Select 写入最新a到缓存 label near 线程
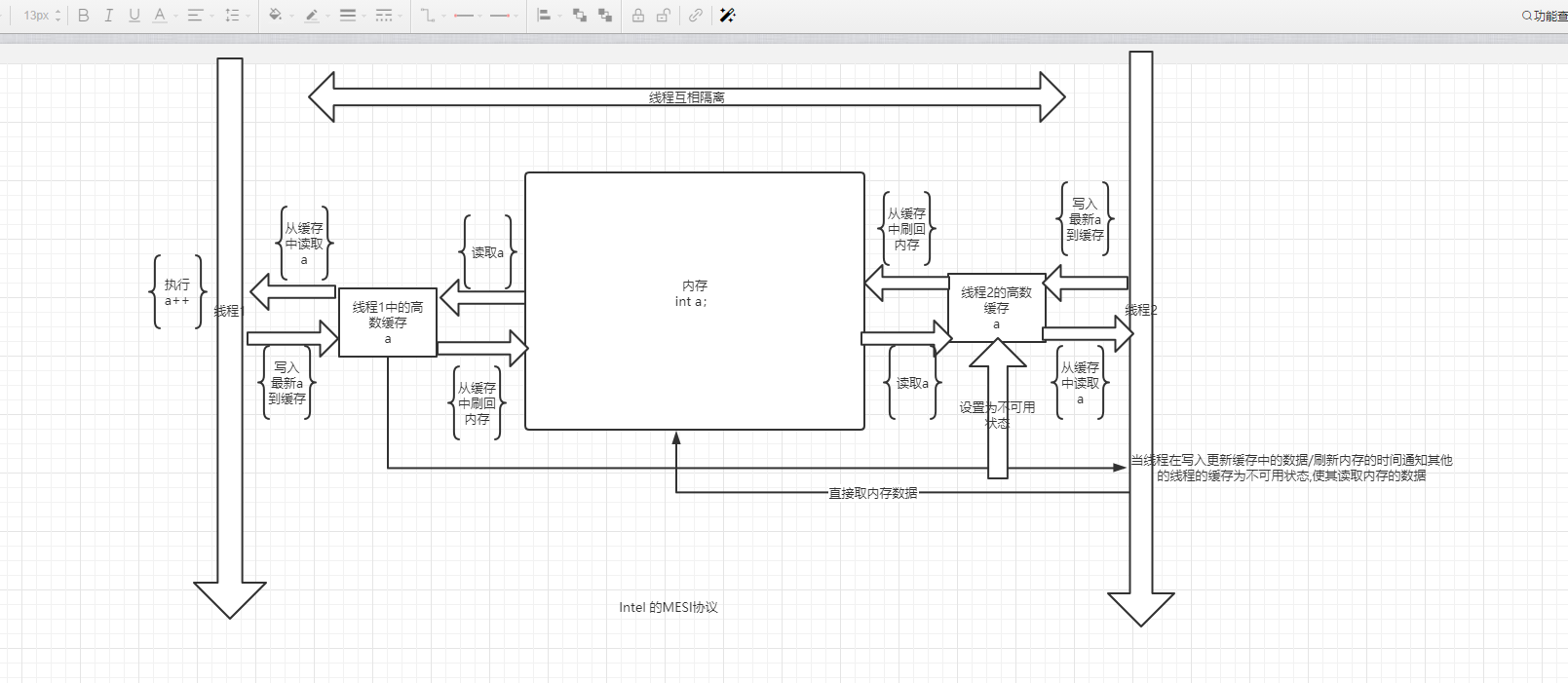 point(287,383)
